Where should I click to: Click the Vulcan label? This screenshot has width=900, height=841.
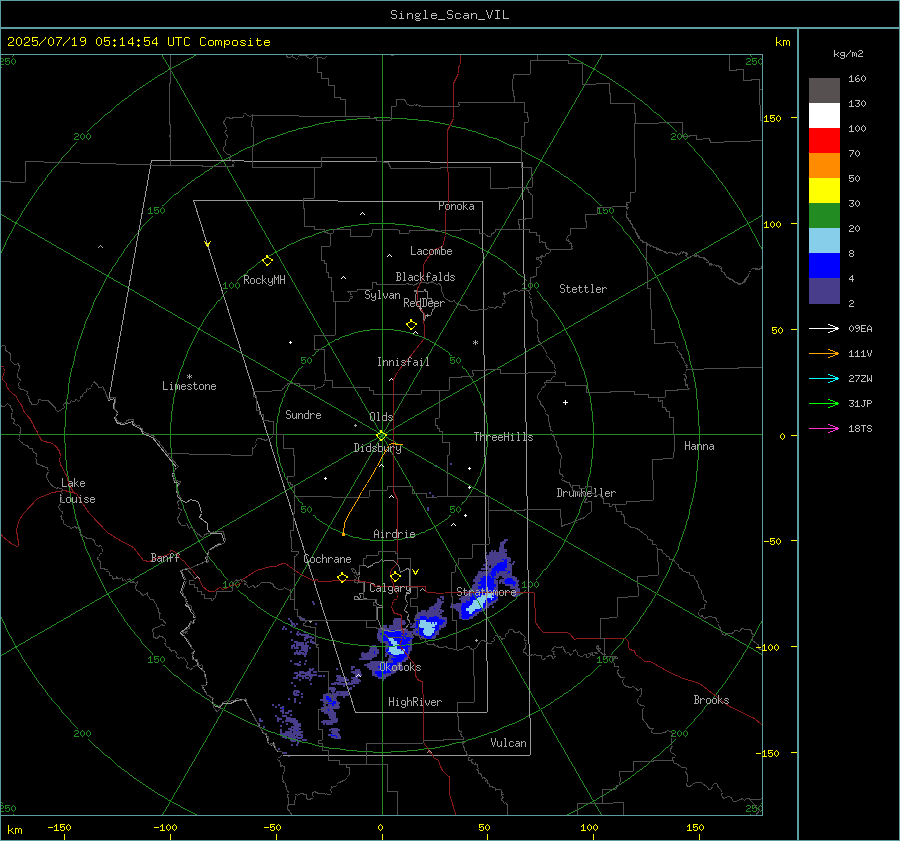click(x=508, y=743)
